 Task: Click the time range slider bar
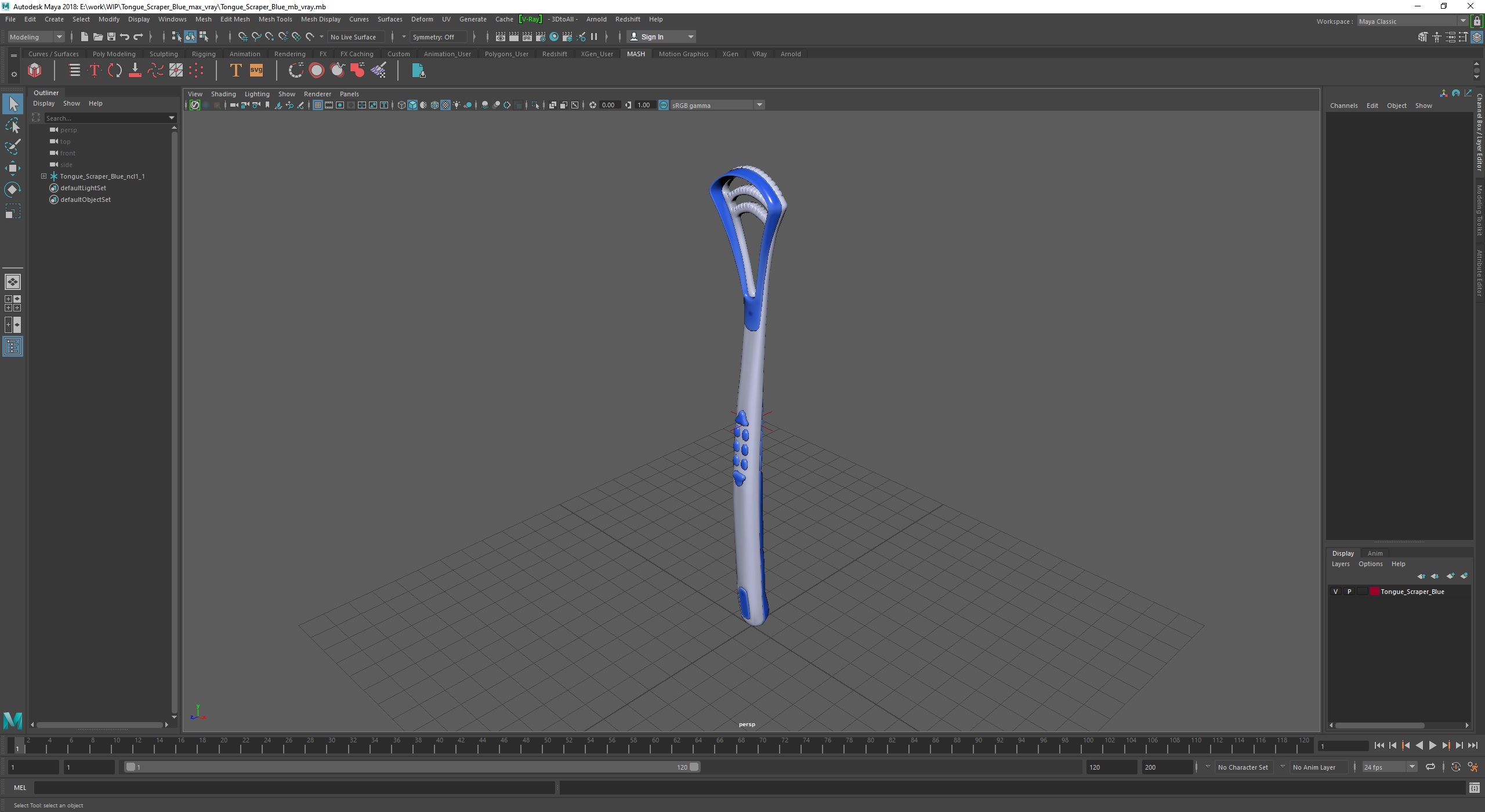pyautogui.click(x=412, y=767)
